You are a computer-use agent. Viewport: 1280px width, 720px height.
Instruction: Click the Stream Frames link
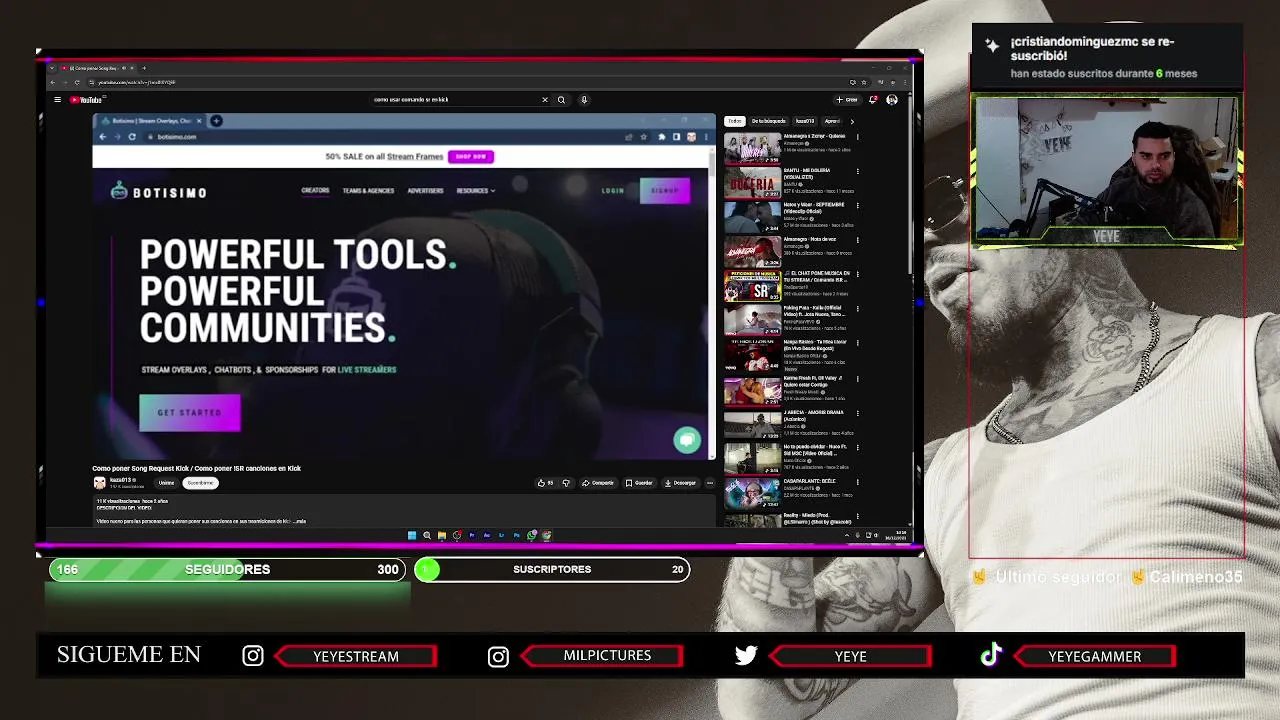coord(415,157)
